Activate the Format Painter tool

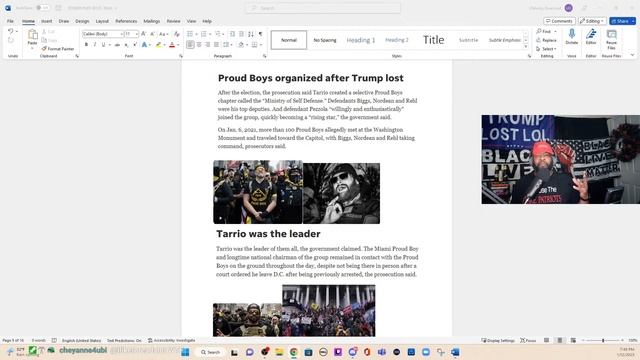click(58, 49)
